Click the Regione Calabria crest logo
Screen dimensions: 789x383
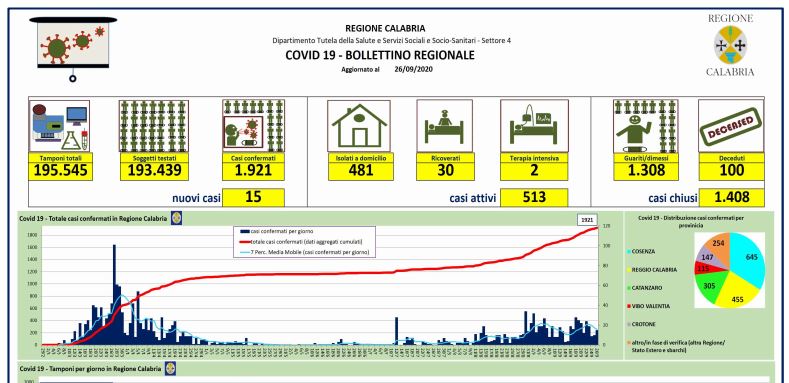(x=730, y=45)
